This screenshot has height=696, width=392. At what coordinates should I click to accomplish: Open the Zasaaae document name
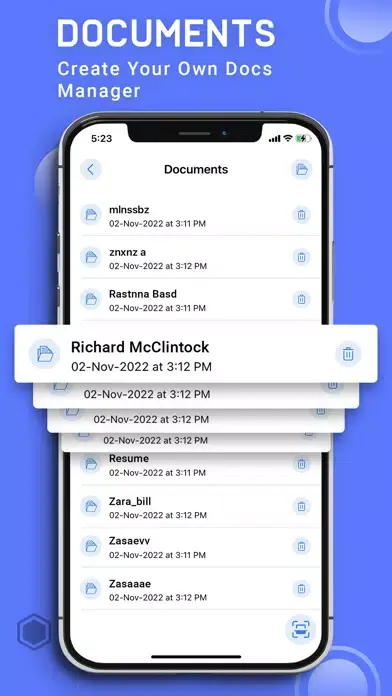(130, 584)
